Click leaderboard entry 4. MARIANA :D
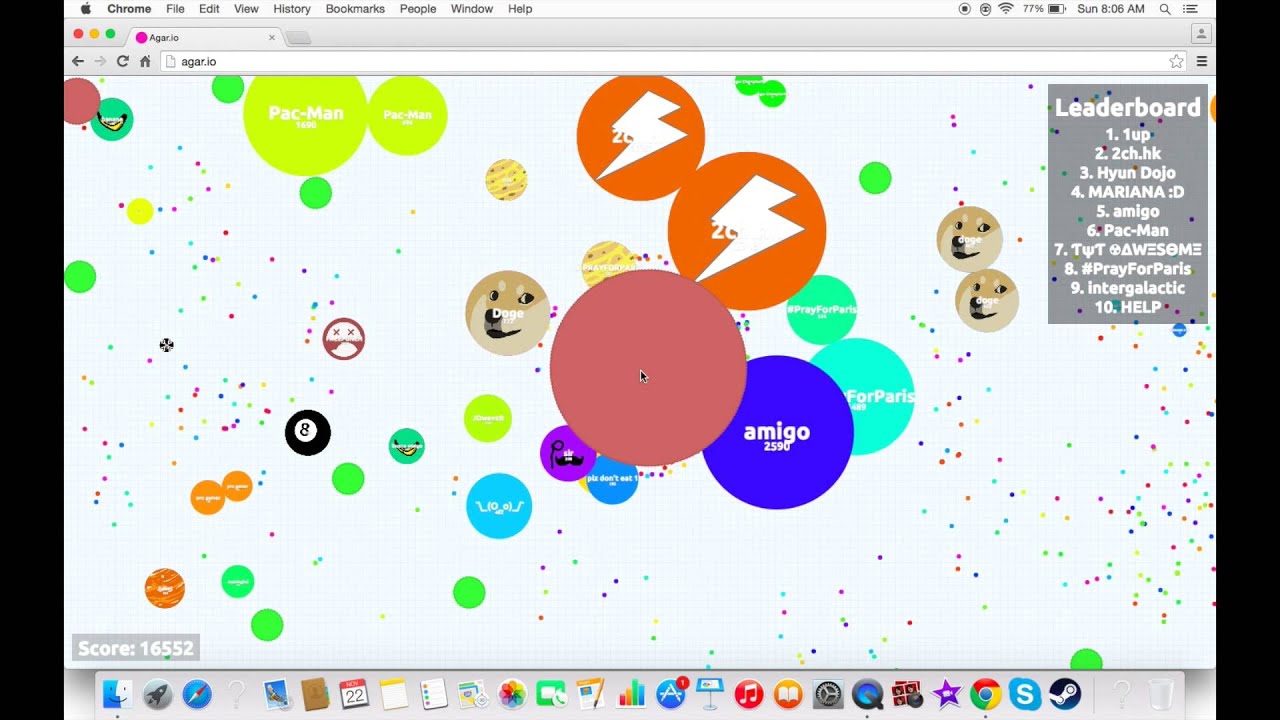Image resolution: width=1280 pixels, height=720 pixels. click(1128, 192)
